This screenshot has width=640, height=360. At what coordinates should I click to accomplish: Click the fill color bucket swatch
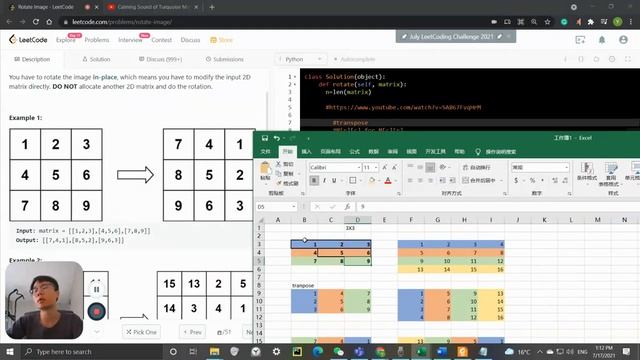tap(372, 180)
